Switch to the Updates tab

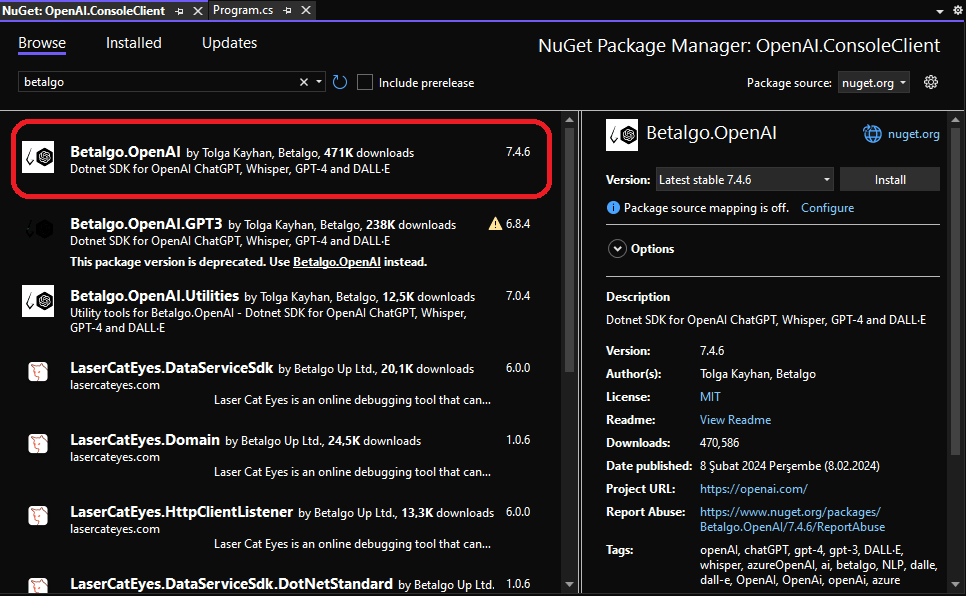click(229, 43)
